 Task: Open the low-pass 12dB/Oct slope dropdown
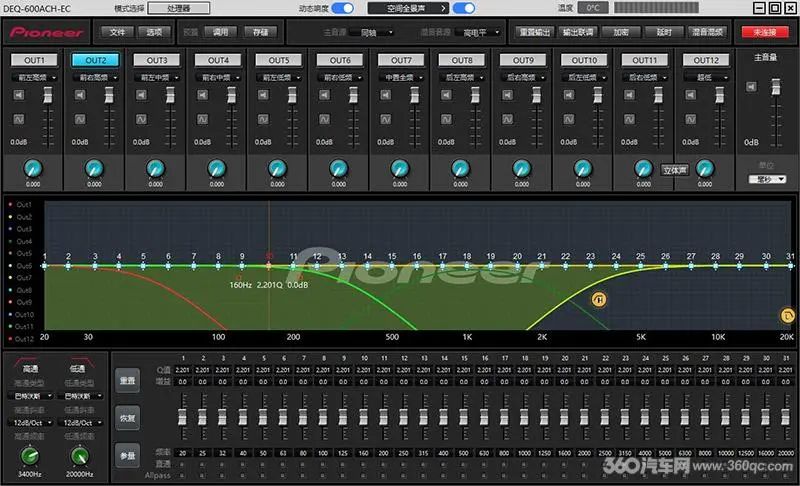81,423
